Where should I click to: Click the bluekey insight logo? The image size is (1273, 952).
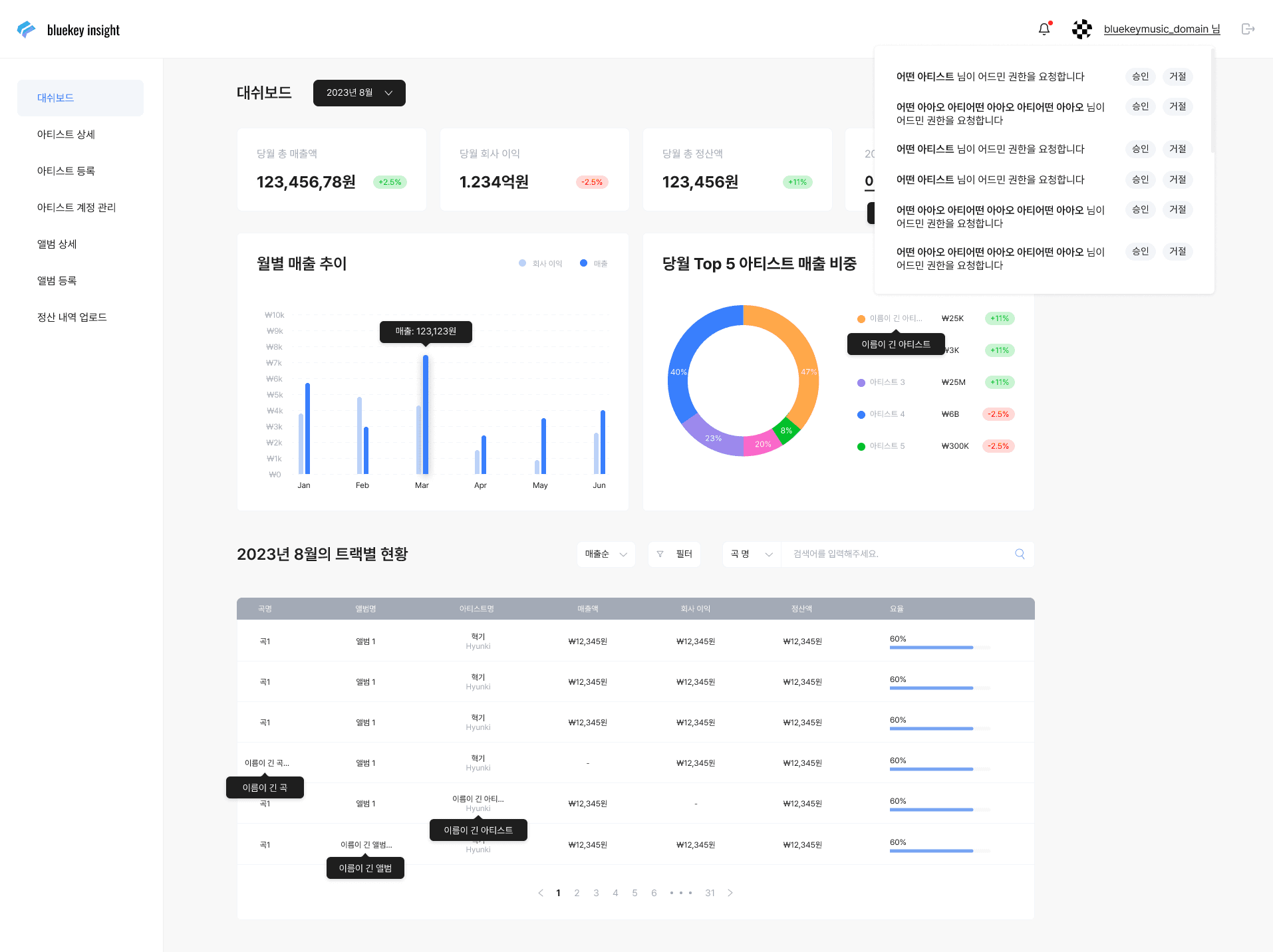(69, 30)
